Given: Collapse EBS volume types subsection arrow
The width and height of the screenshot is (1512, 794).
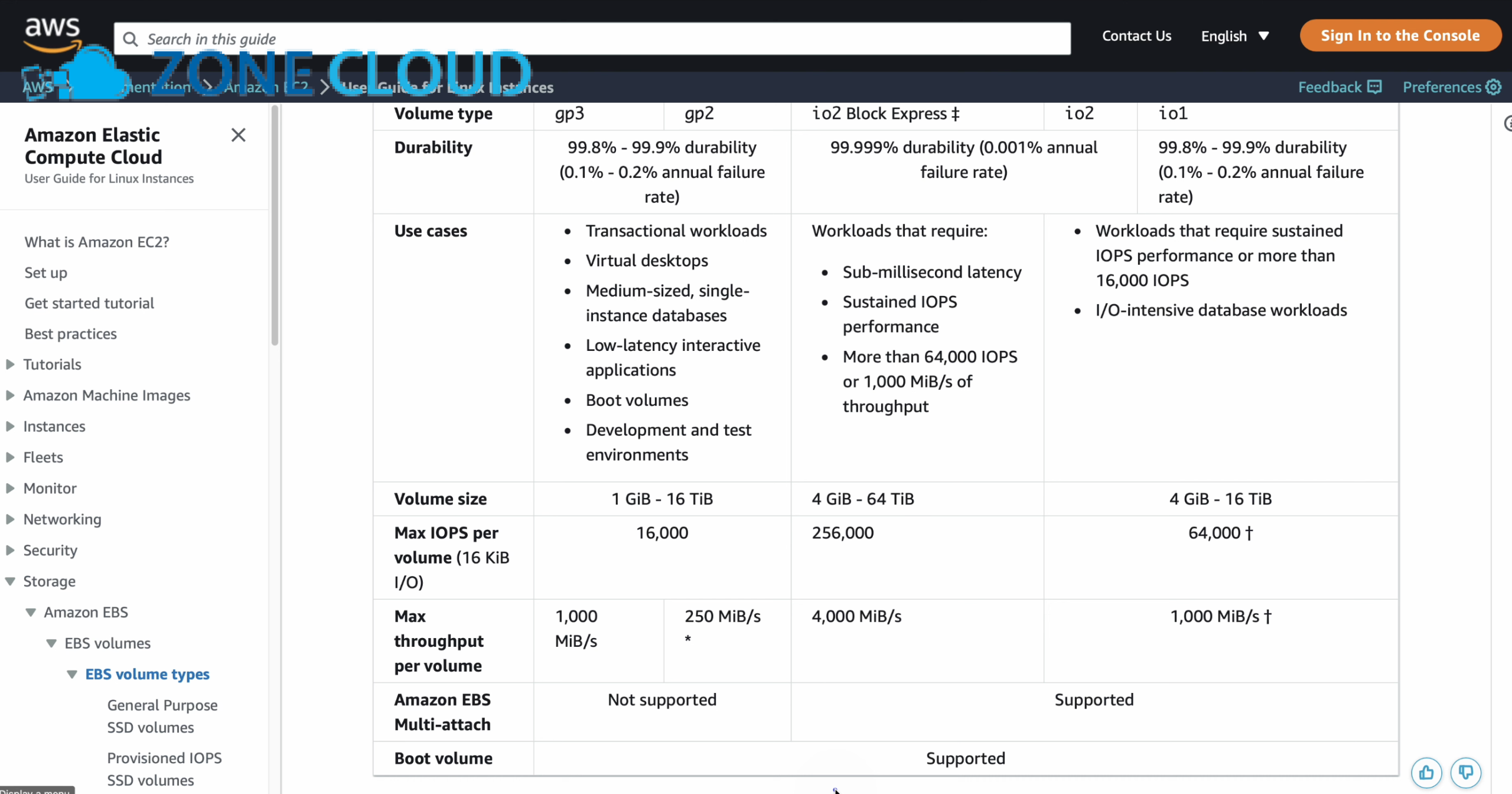Looking at the screenshot, I should point(72,675).
